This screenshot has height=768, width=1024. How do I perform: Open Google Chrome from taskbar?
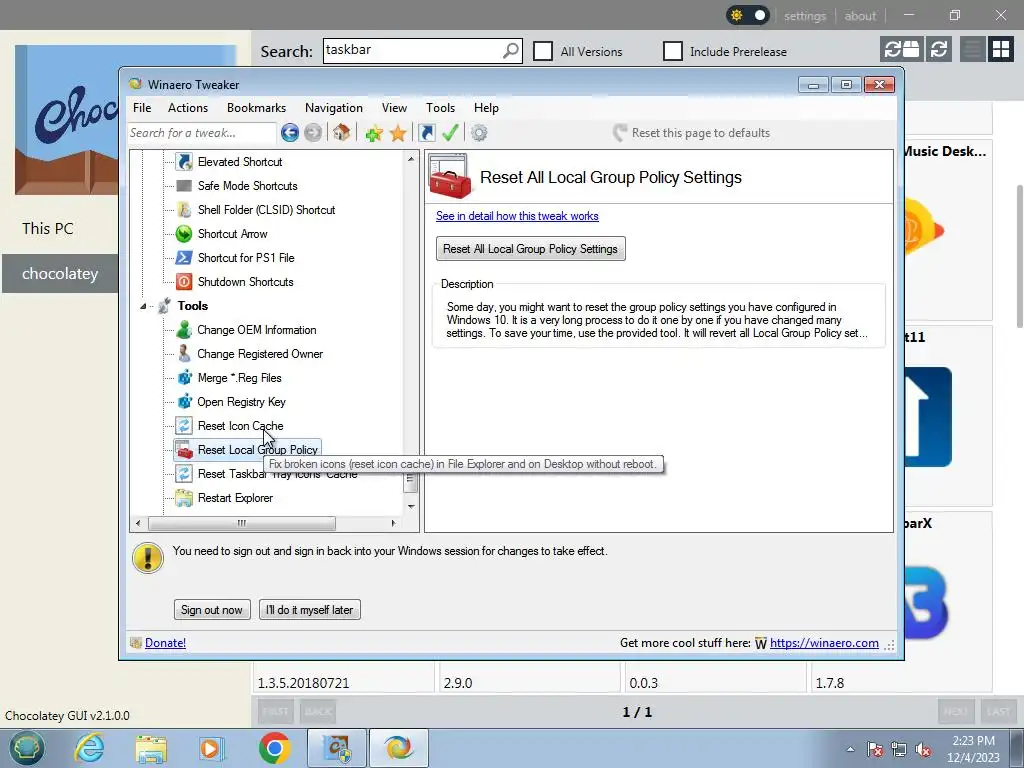point(274,748)
